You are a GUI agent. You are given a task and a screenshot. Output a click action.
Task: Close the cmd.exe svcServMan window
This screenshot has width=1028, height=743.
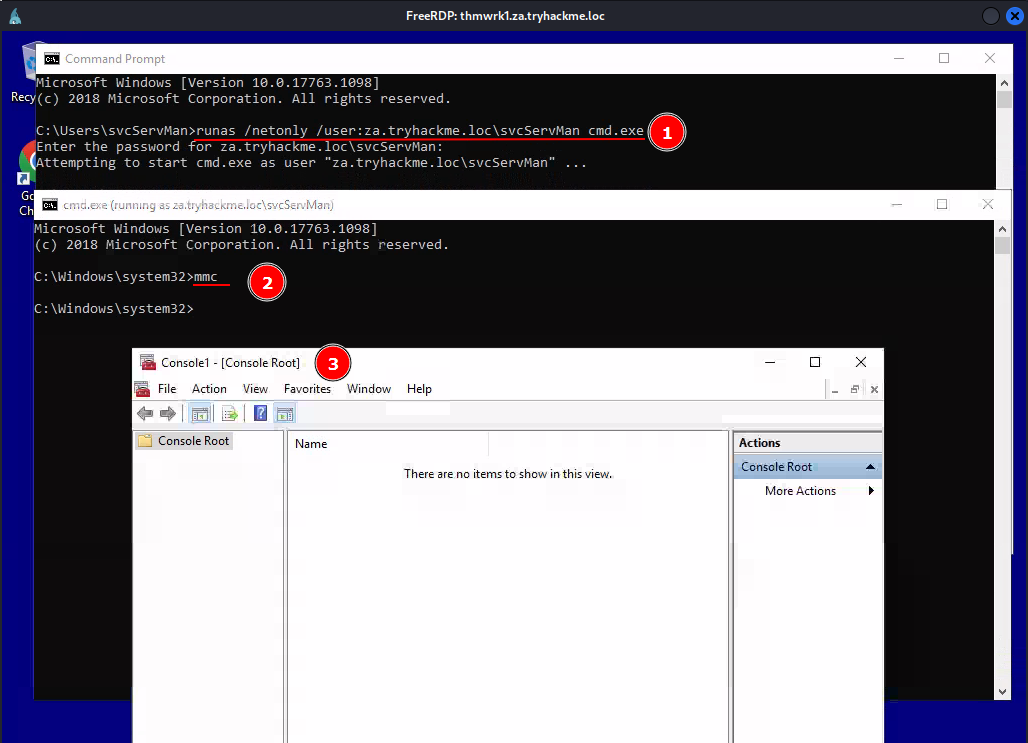pos(988,205)
